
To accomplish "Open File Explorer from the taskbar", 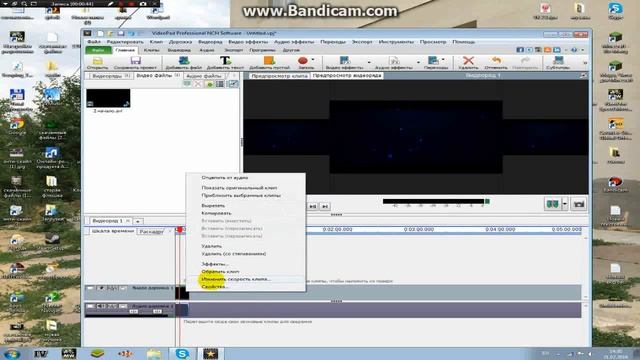I will pos(154,353).
